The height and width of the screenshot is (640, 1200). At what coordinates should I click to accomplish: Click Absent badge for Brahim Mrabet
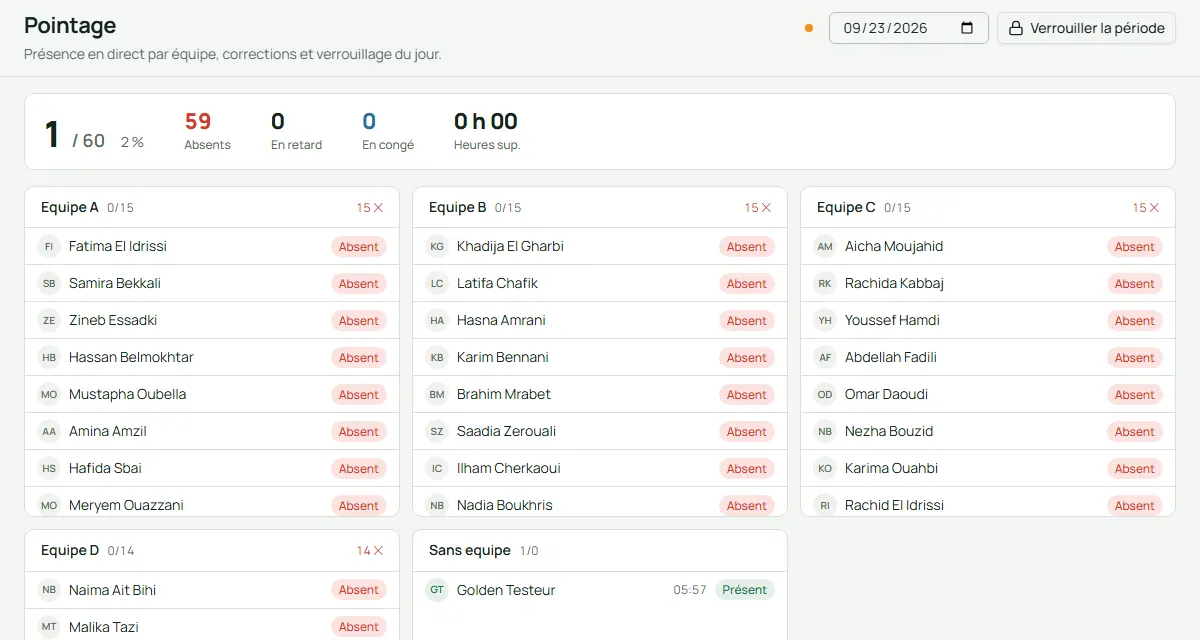747,394
